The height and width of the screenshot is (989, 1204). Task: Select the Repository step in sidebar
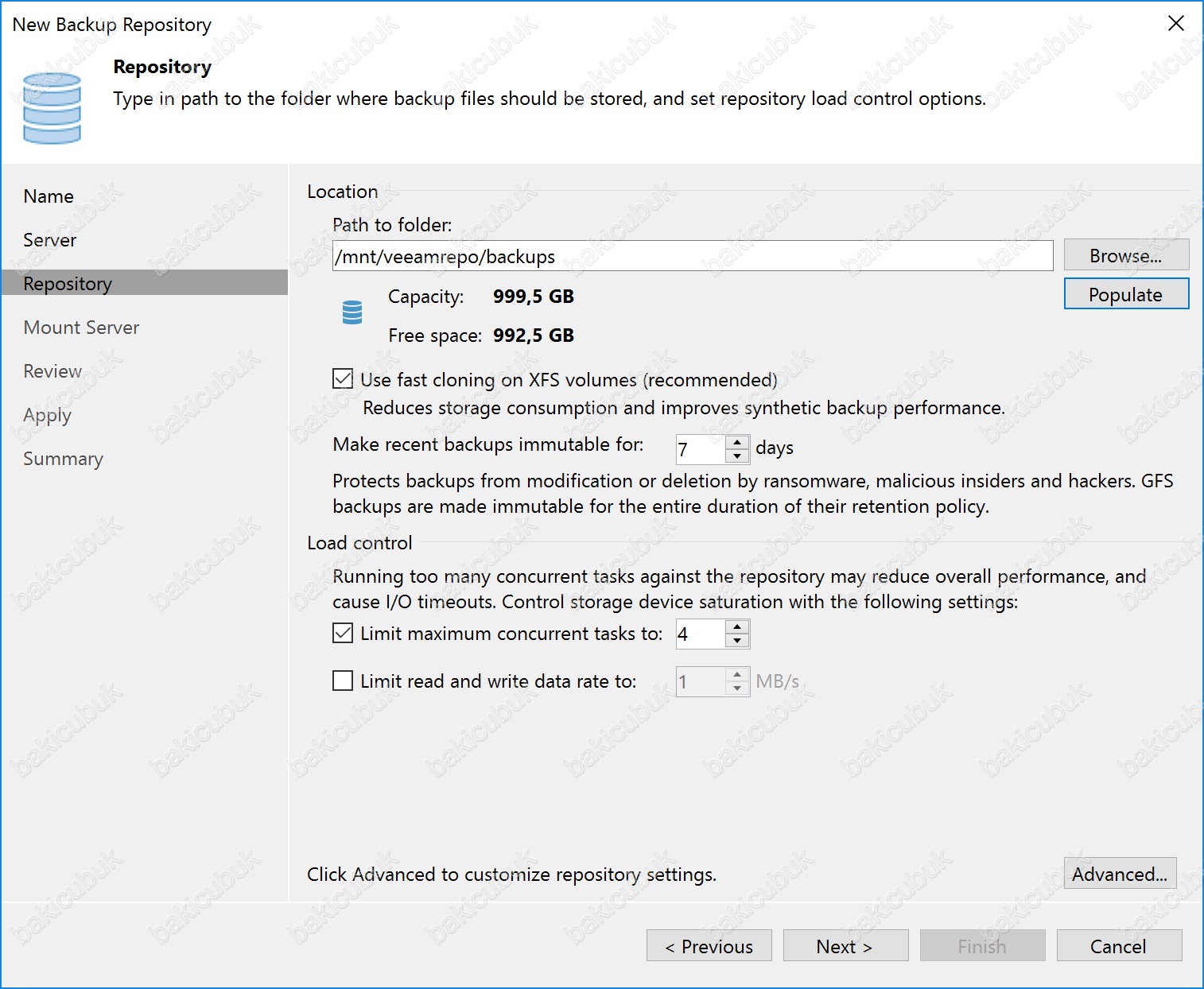pos(68,284)
